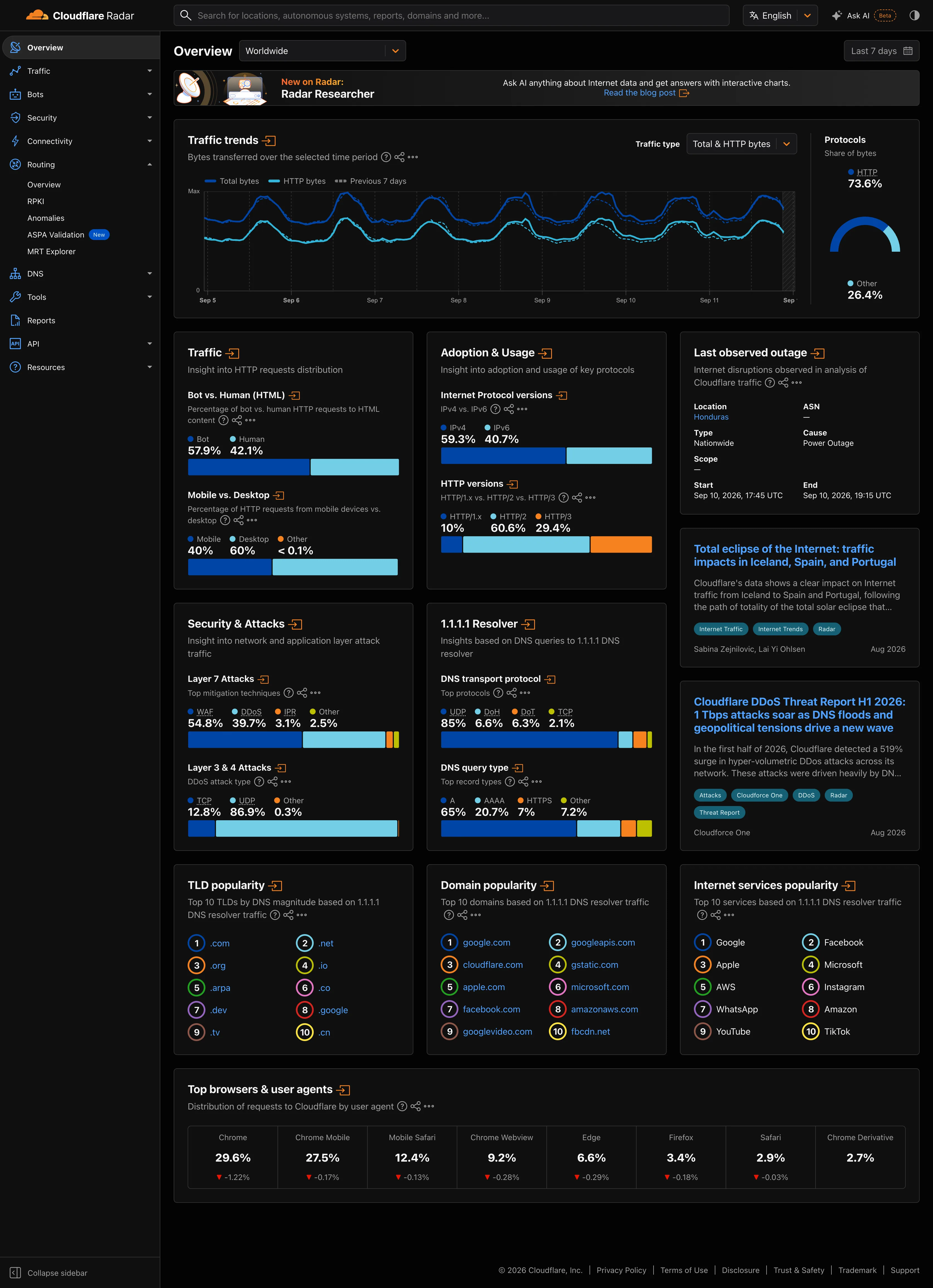Show help for Internet Protocol versions

coord(495,409)
